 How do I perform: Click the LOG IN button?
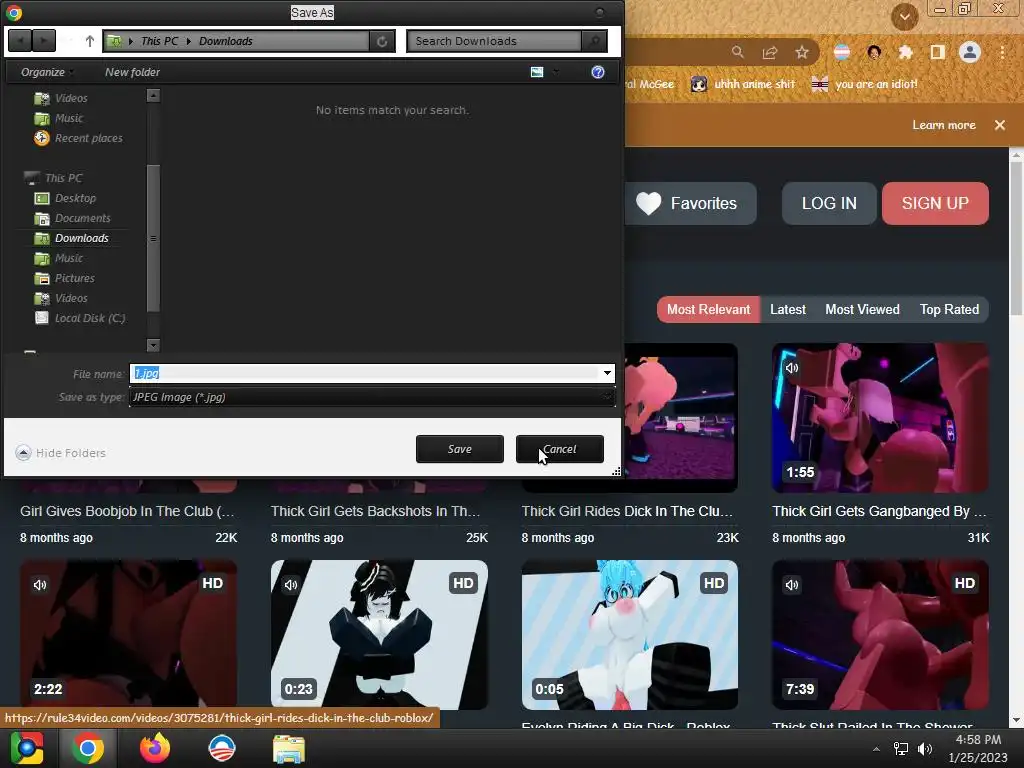pos(829,203)
